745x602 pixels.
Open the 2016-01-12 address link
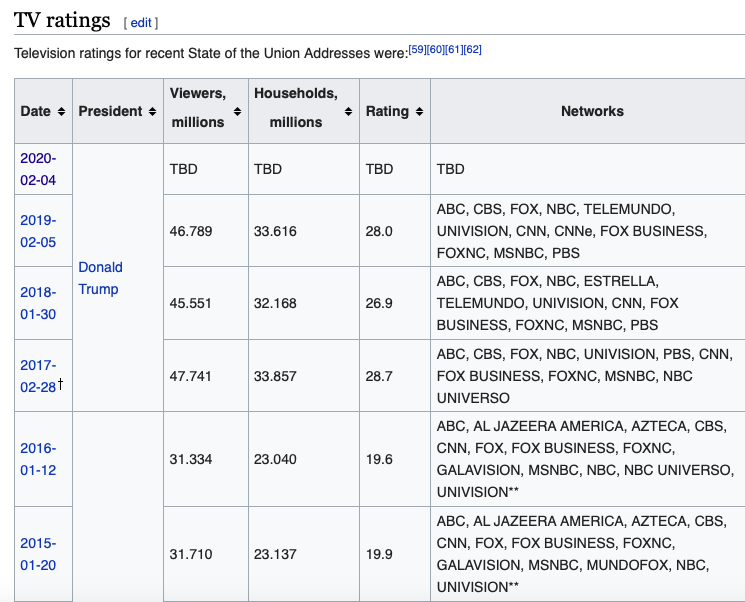tap(38, 459)
